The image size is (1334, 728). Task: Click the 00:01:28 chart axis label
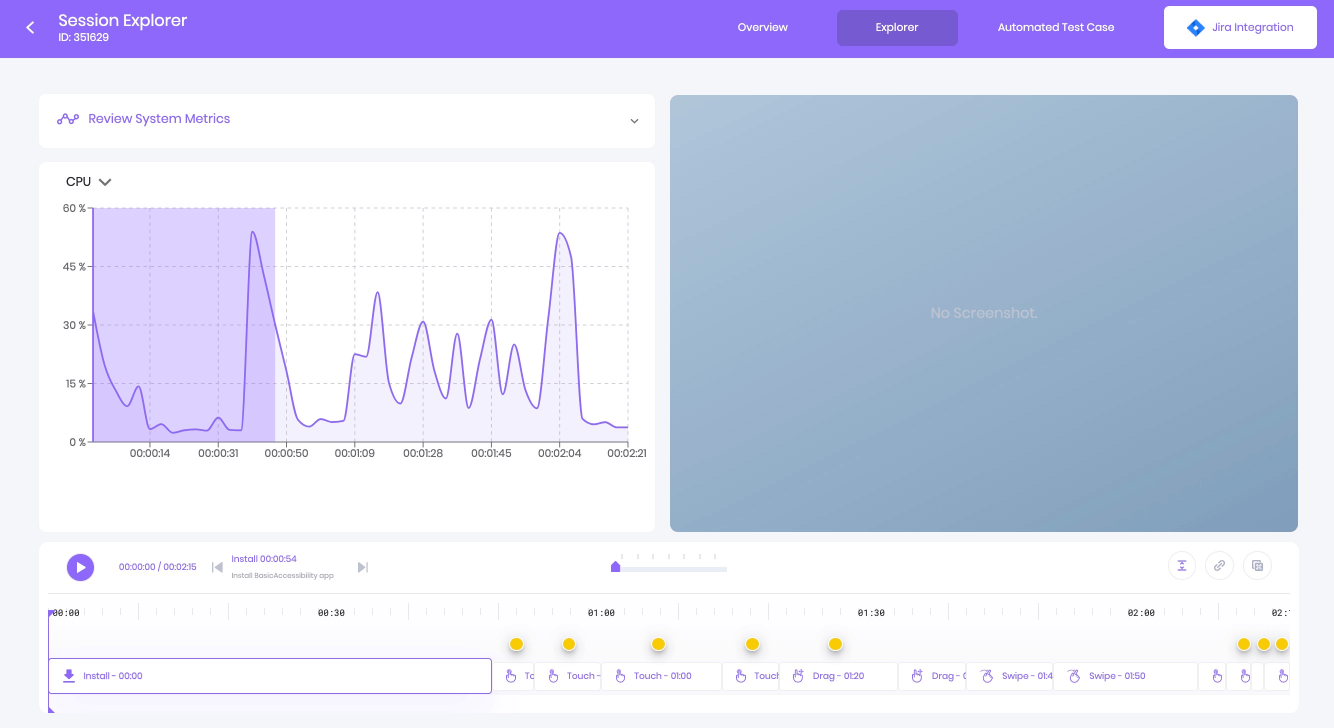[x=422, y=453]
